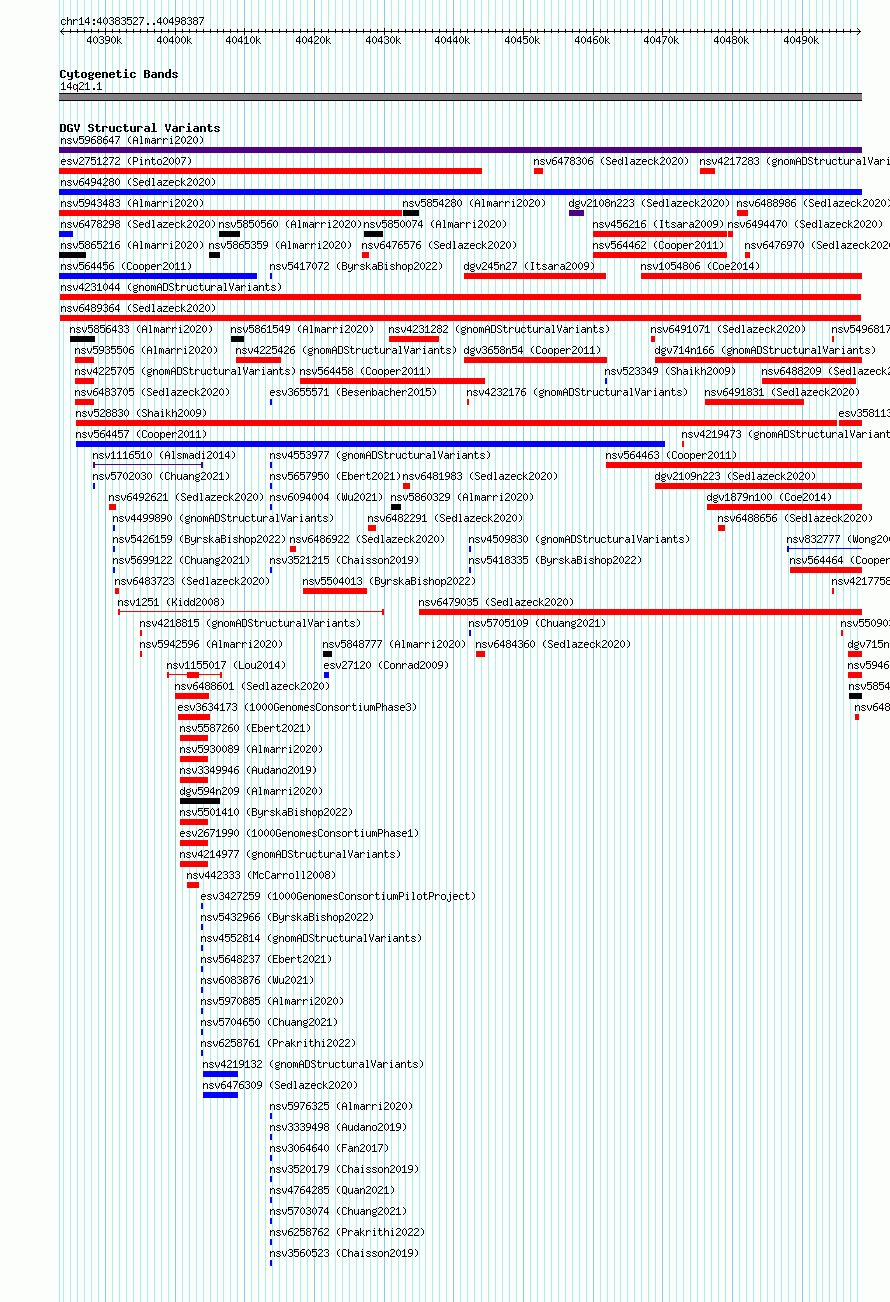Click the nsv3560523 (Chaisson2019) label
The height and width of the screenshot is (1302, 890).
pyautogui.click(x=344, y=1253)
